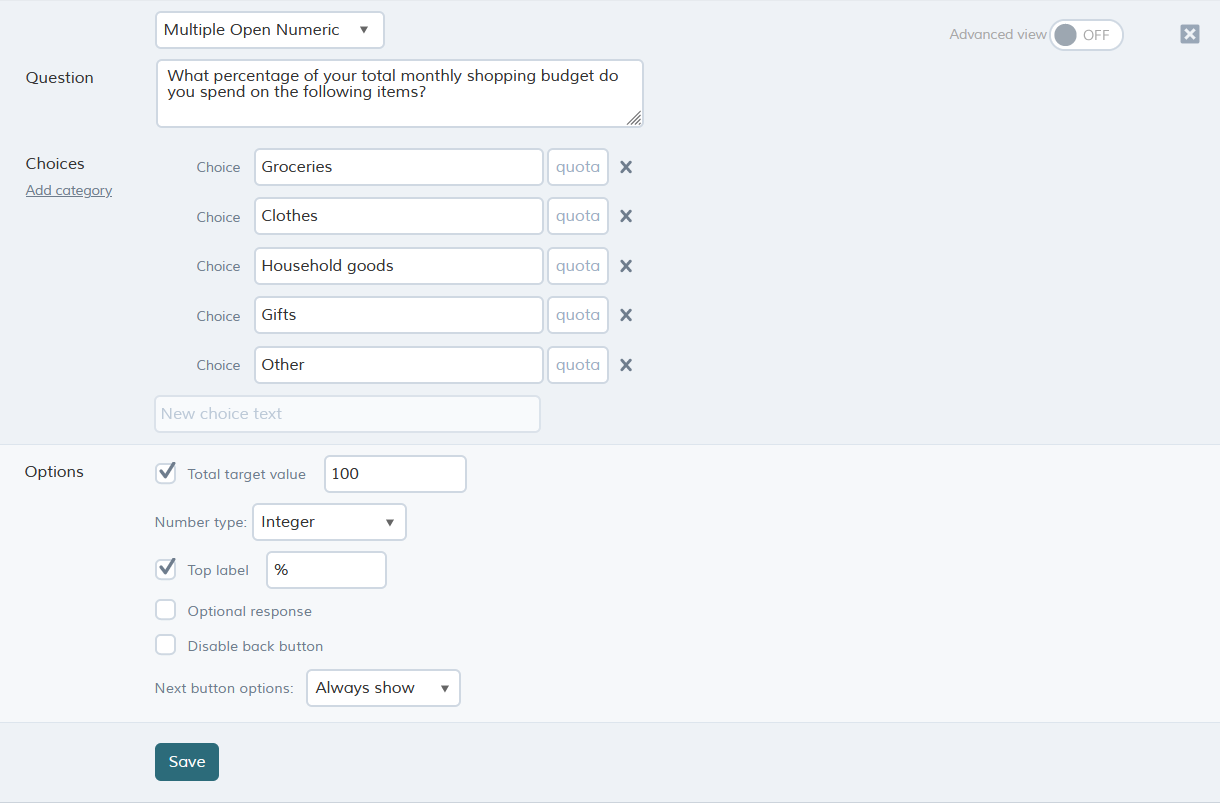Screen dimensions: 1221x805
Task: Open the Next button options dropdown
Action: click(383, 688)
